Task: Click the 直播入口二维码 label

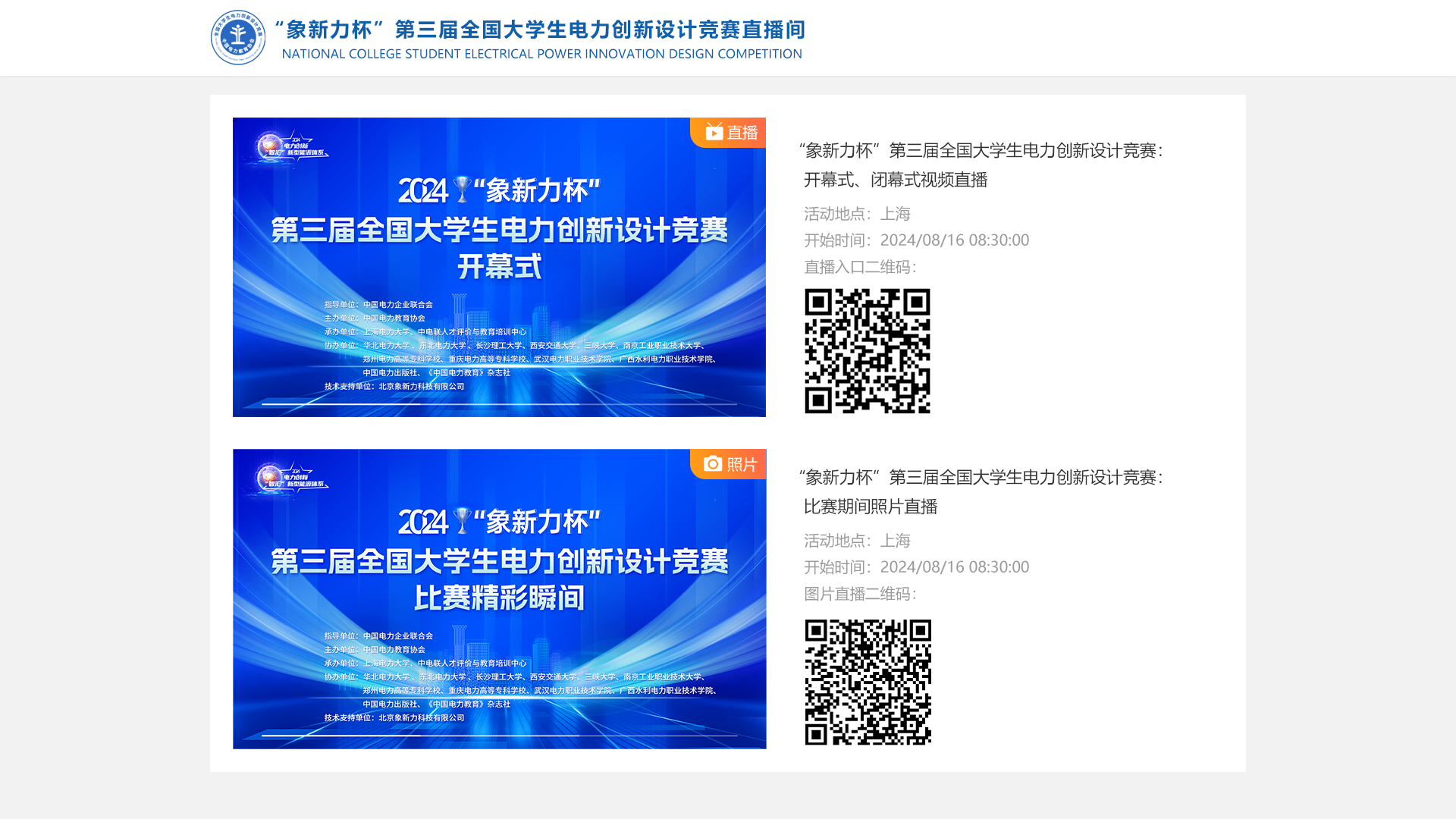Action: click(x=860, y=267)
